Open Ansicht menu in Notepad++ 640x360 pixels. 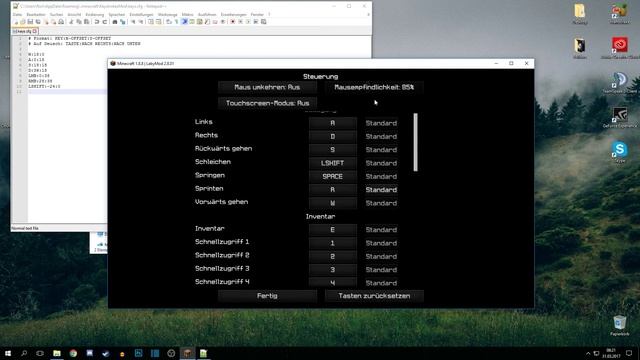(74, 15)
